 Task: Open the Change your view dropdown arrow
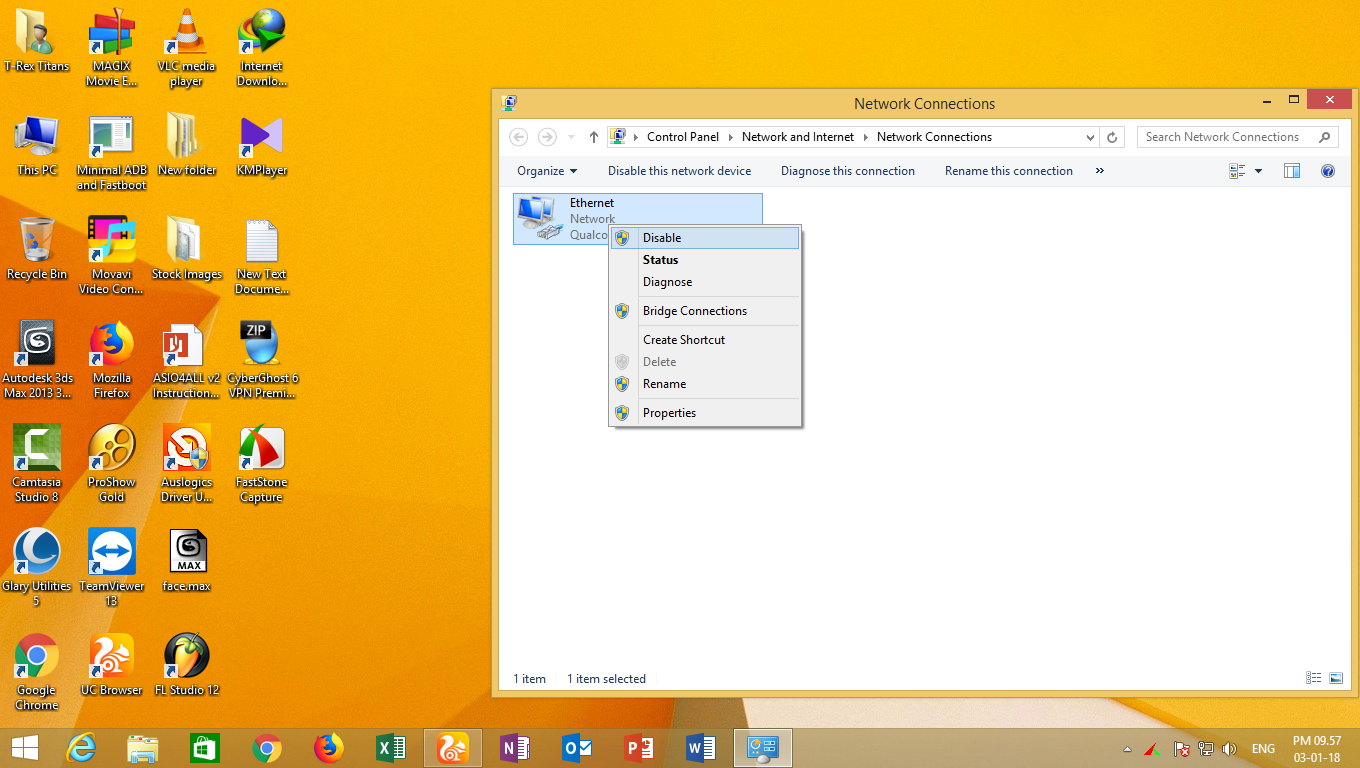coord(1258,171)
